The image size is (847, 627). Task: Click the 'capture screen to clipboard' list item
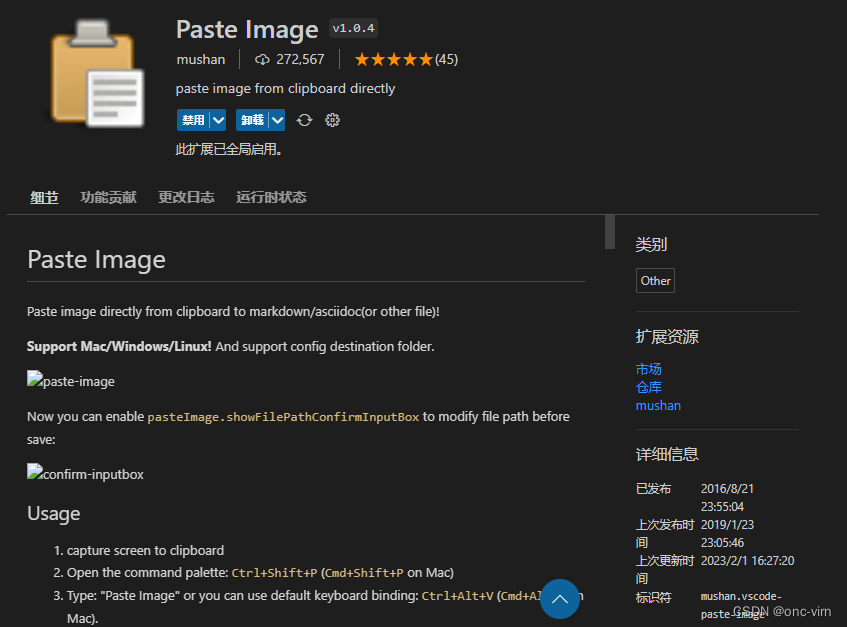coord(145,550)
